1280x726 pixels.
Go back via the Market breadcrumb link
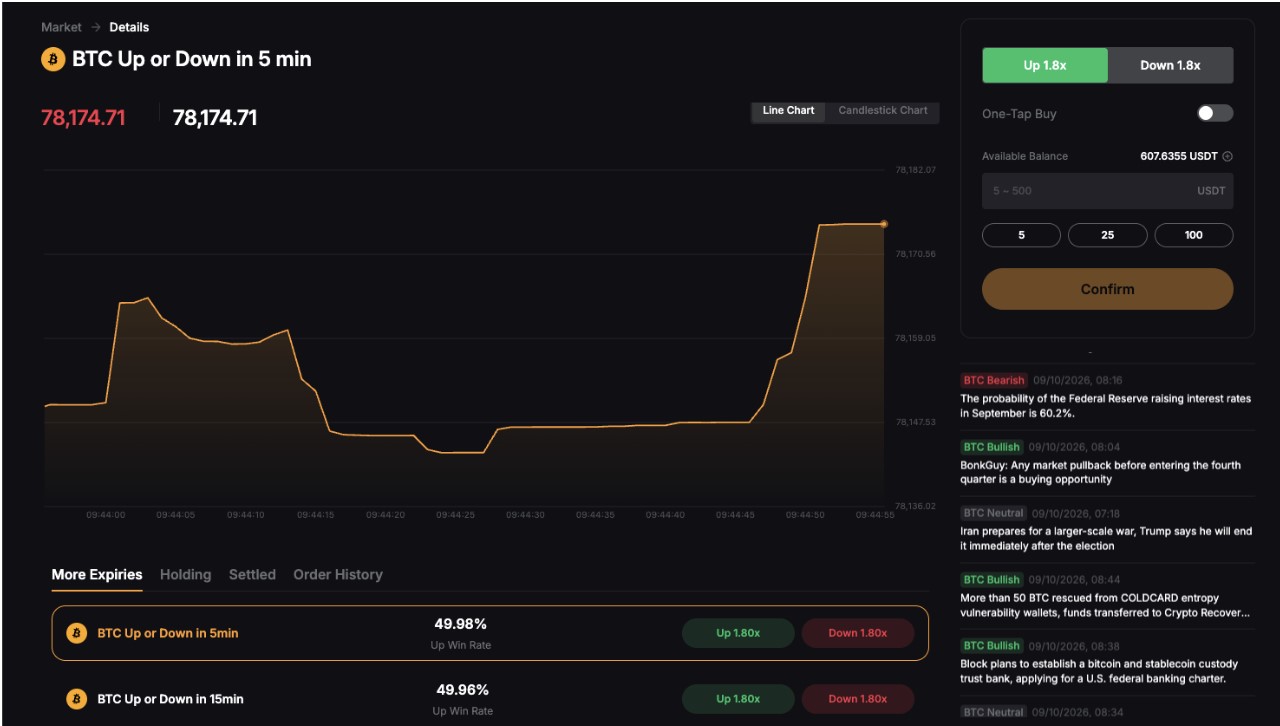(x=61, y=27)
